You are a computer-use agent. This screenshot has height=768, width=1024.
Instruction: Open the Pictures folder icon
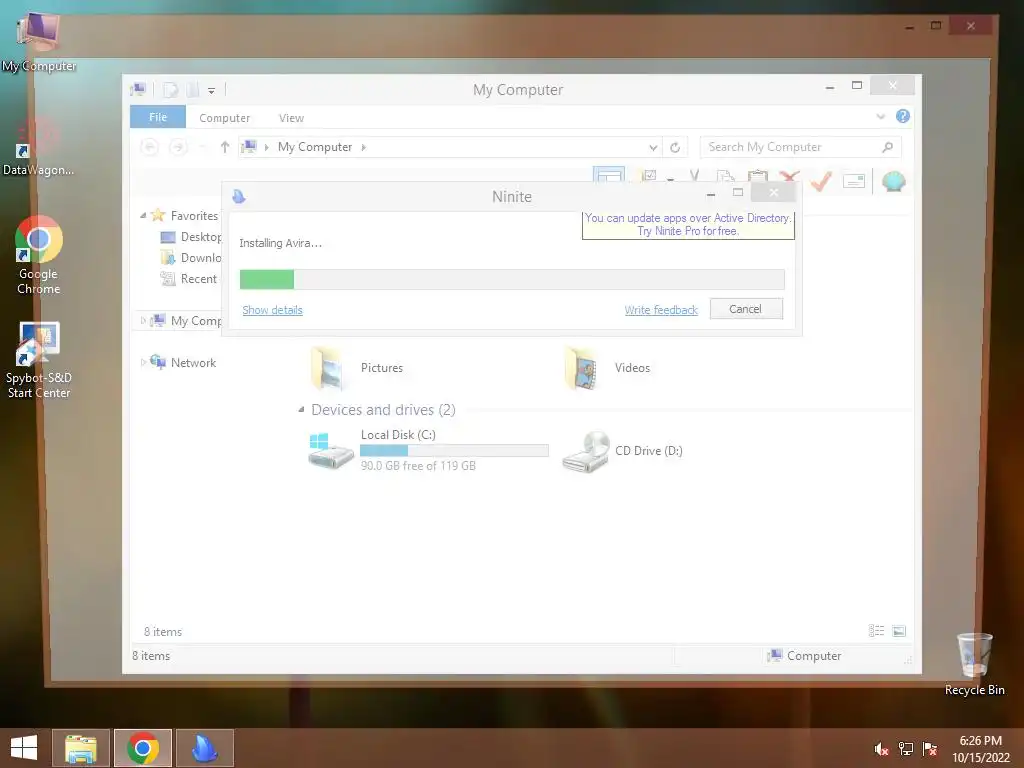pyautogui.click(x=328, y=369)
